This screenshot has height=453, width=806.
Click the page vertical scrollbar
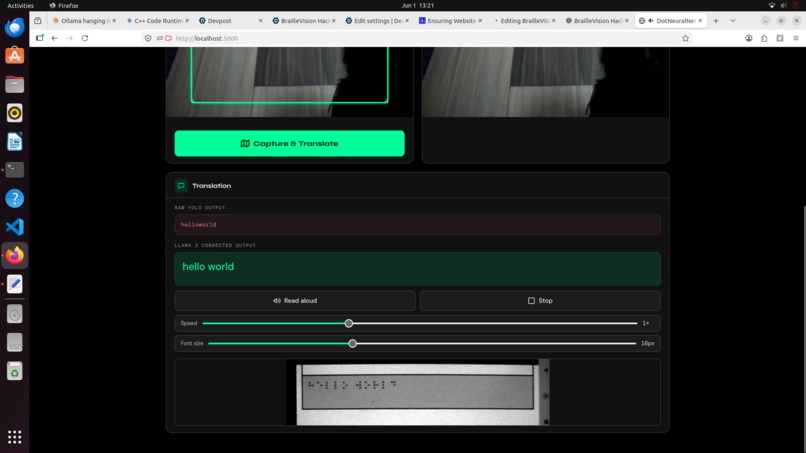[804, 329]
